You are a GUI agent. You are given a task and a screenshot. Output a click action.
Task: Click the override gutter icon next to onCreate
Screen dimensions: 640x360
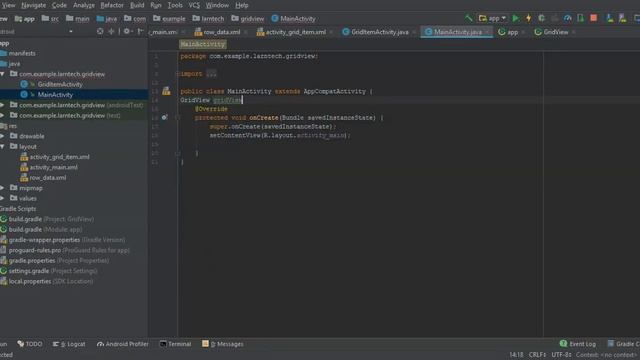[164, 118]
